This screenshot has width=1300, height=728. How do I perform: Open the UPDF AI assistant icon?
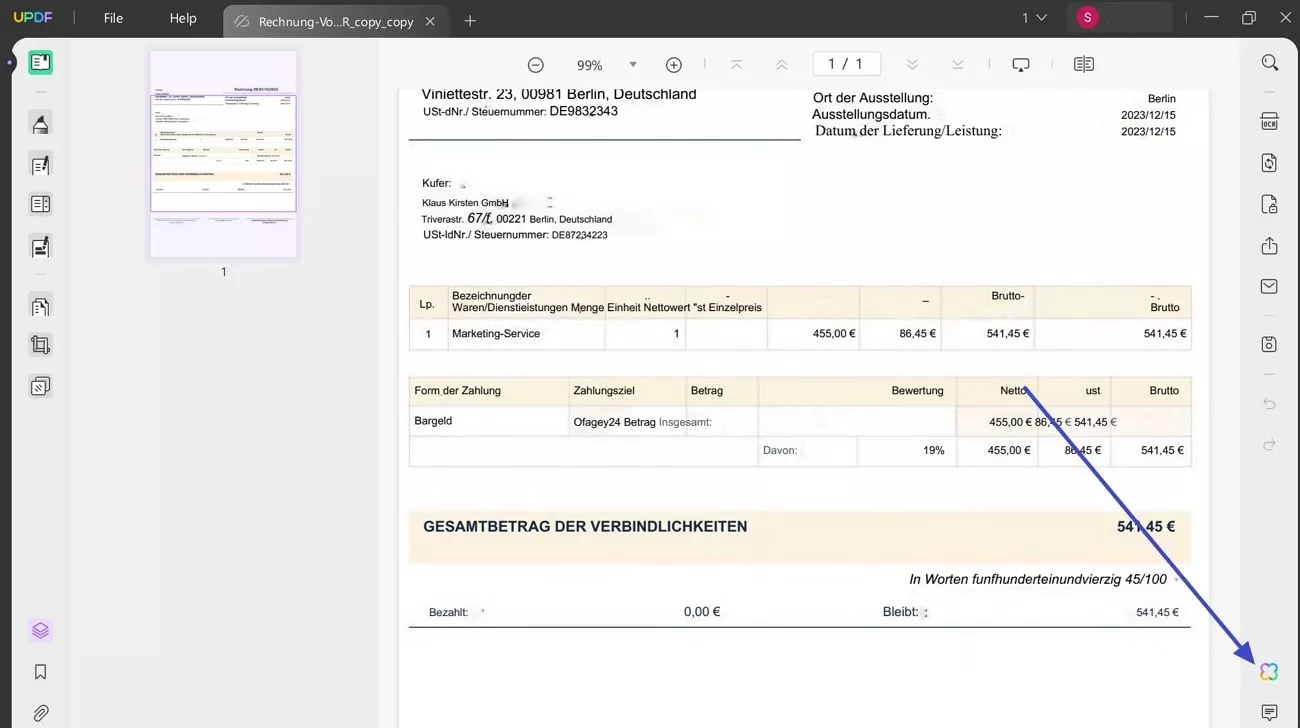(1268, 671)
